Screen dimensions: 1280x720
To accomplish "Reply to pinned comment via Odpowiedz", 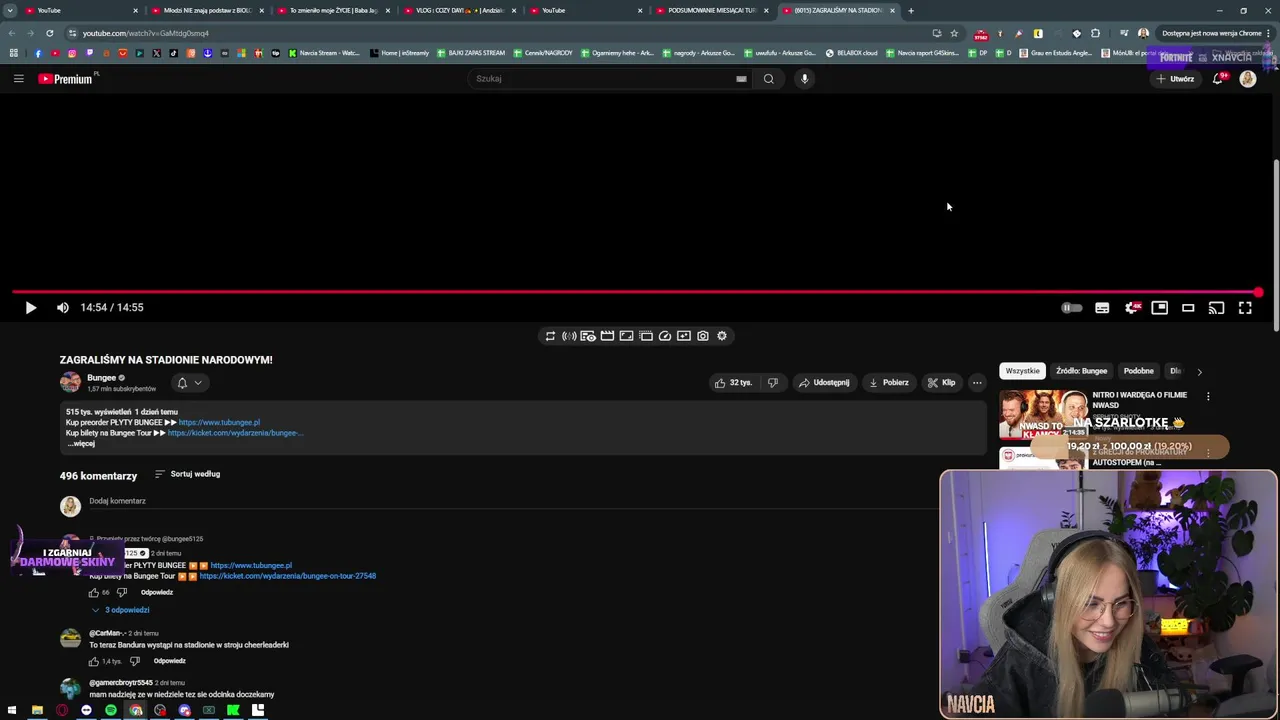I will tap(157, 593).
